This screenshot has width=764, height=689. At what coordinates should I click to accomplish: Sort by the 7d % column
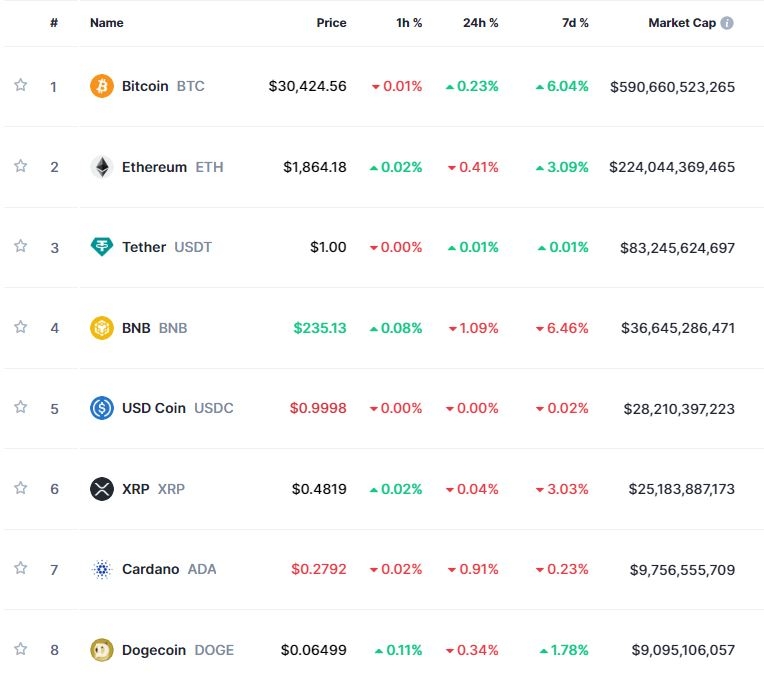573,23
